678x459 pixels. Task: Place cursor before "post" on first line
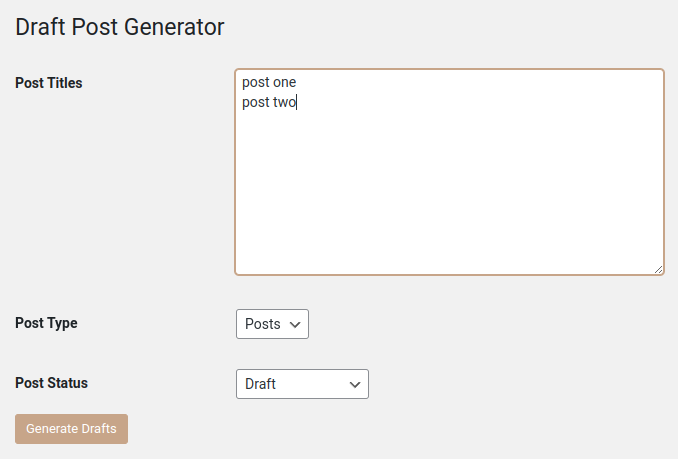coord(242,82)
